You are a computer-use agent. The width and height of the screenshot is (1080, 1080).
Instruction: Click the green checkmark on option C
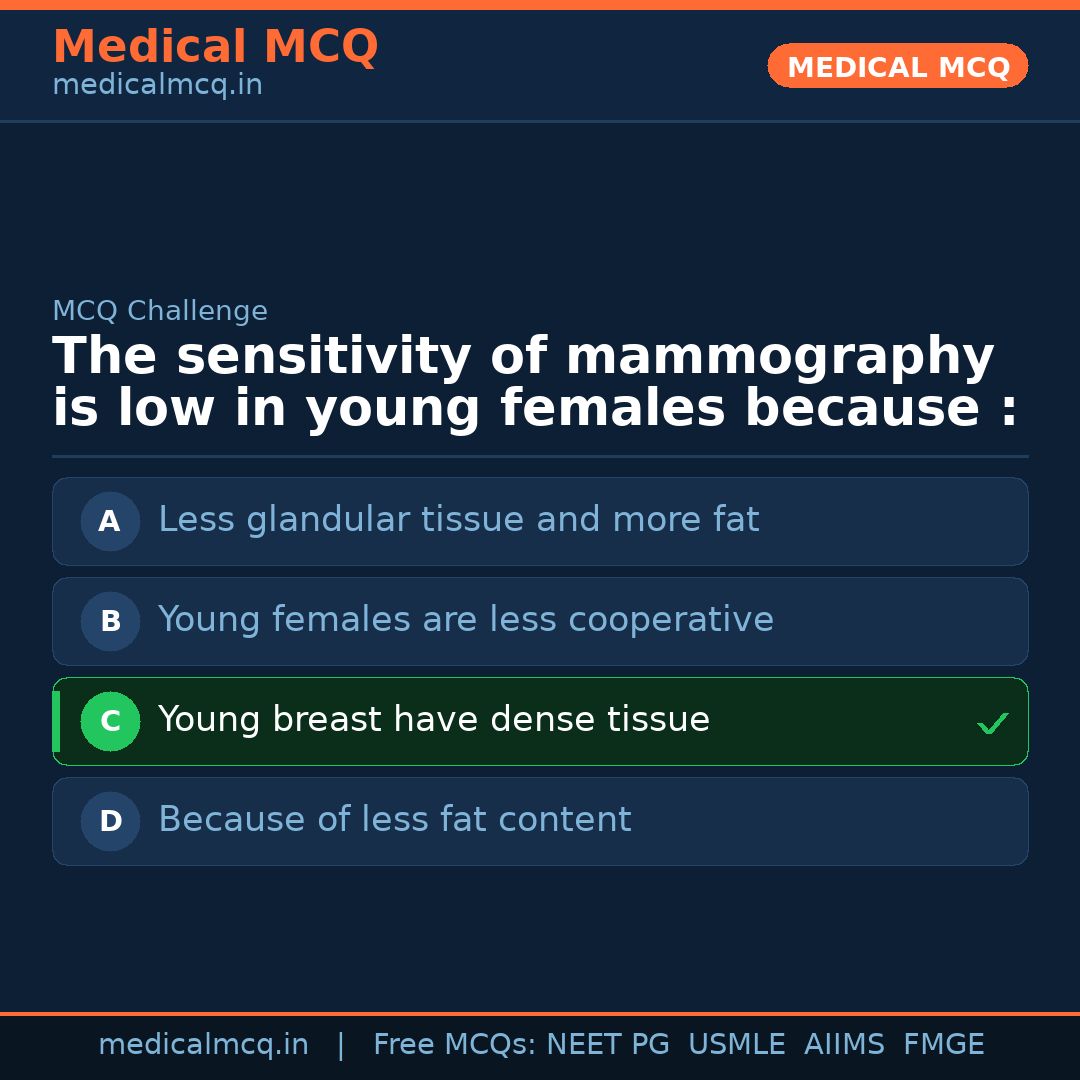click(992, 723)
